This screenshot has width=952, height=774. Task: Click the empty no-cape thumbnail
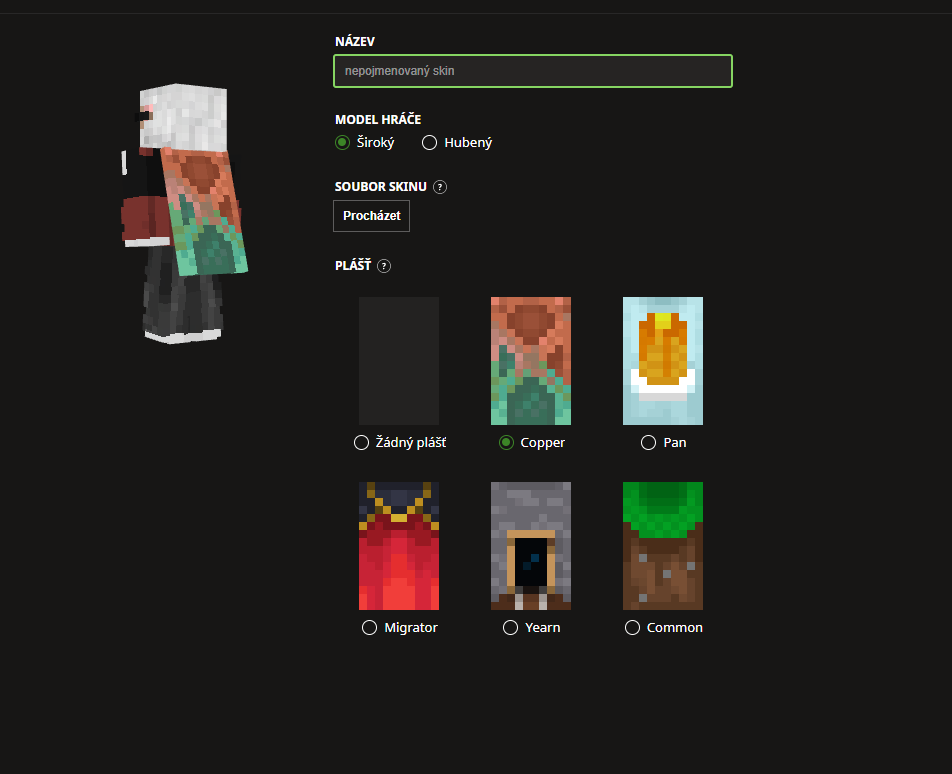pos(399,361)
